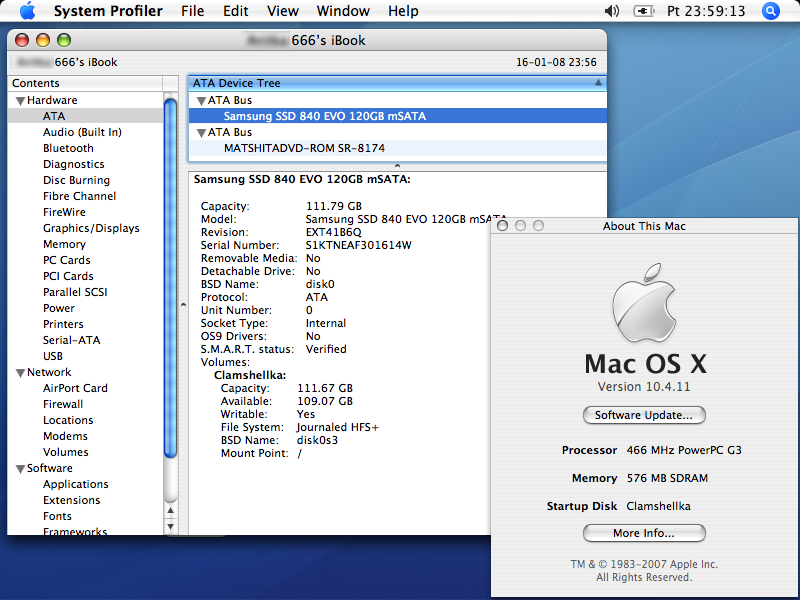Select MATSHITADVD-ROM SR-8174 row
800x600 pixels.
[398, 148]
